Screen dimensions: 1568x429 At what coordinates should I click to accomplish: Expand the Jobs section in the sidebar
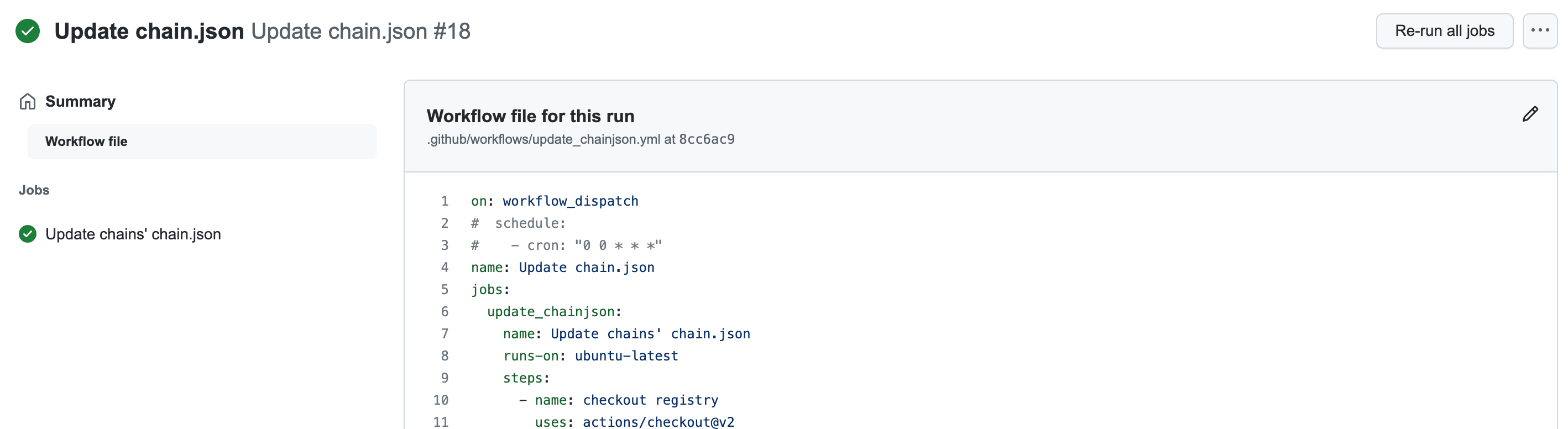tap(34, 190)
